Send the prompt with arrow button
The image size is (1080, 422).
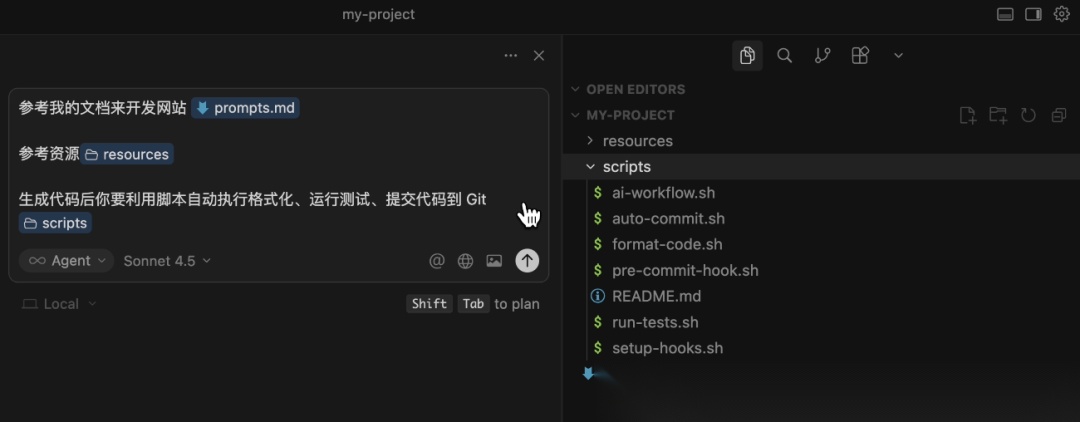coord(527,260)
